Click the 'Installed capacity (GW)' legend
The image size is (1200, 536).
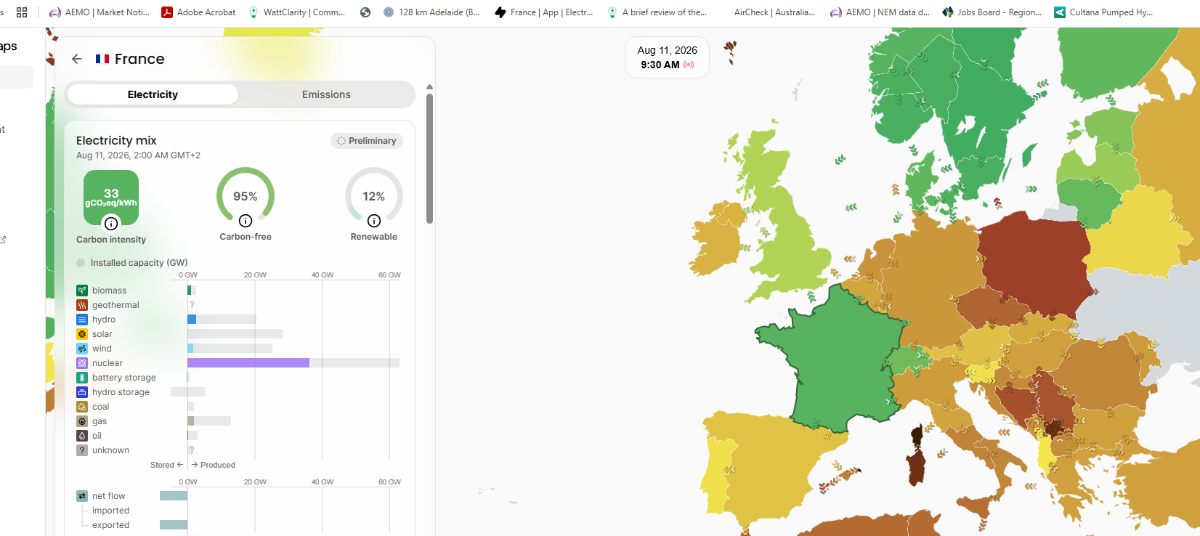tap(132, 263)
